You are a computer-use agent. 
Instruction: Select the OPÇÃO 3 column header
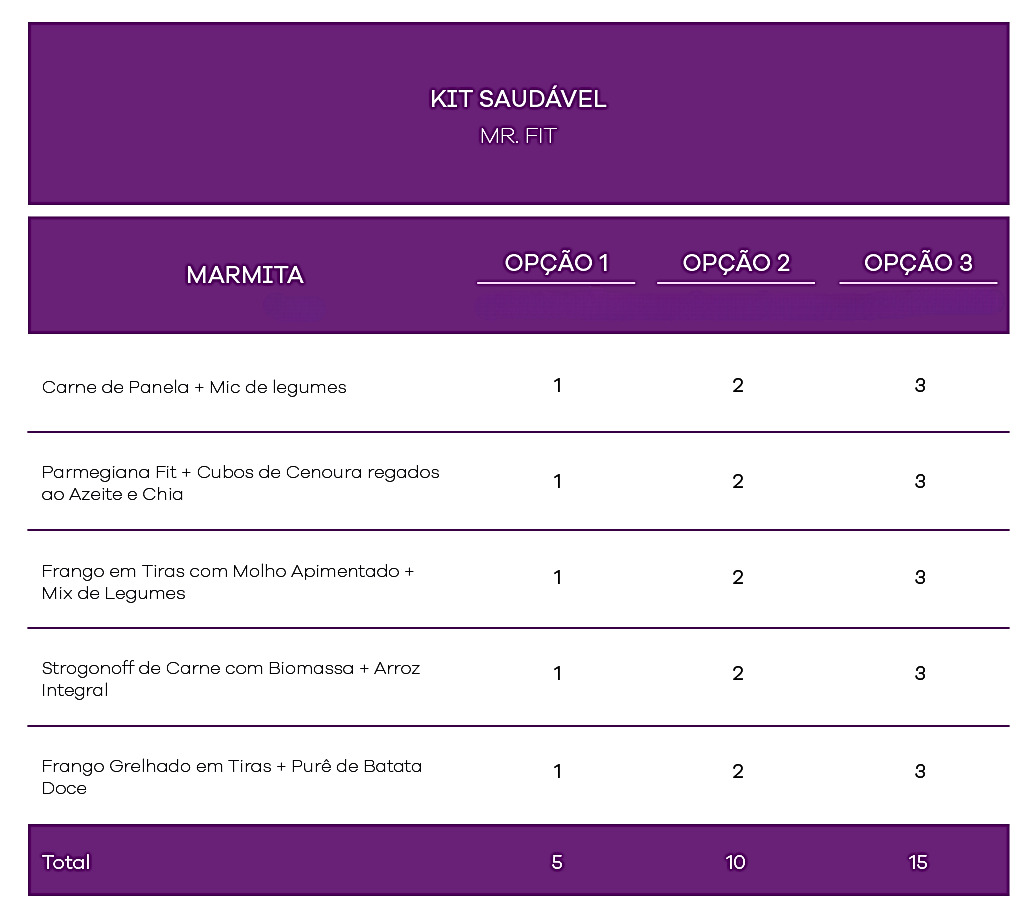pyautogui.click(x=918, y=263)
